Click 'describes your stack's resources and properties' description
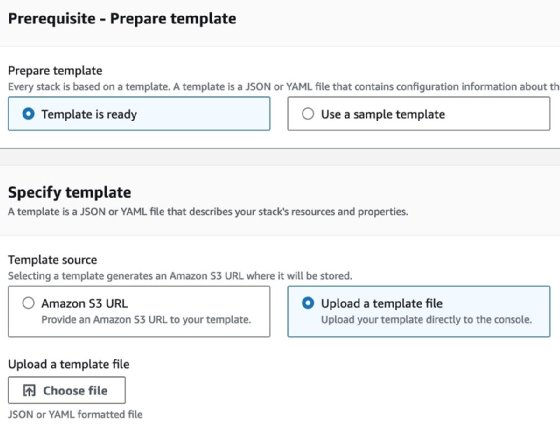This screenshot has width=560, height=434. 299,211
